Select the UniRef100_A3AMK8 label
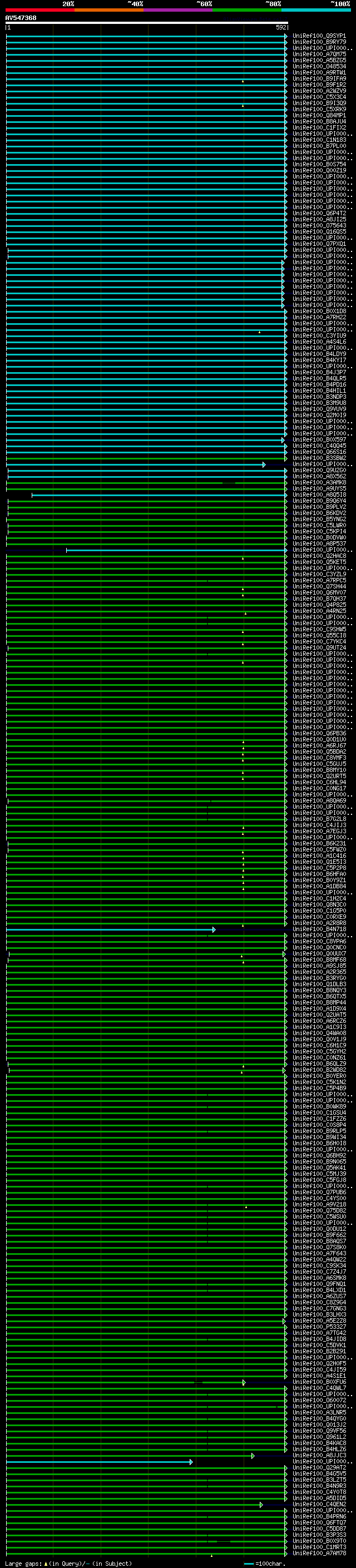356x1568 pixels. [319, 483]
